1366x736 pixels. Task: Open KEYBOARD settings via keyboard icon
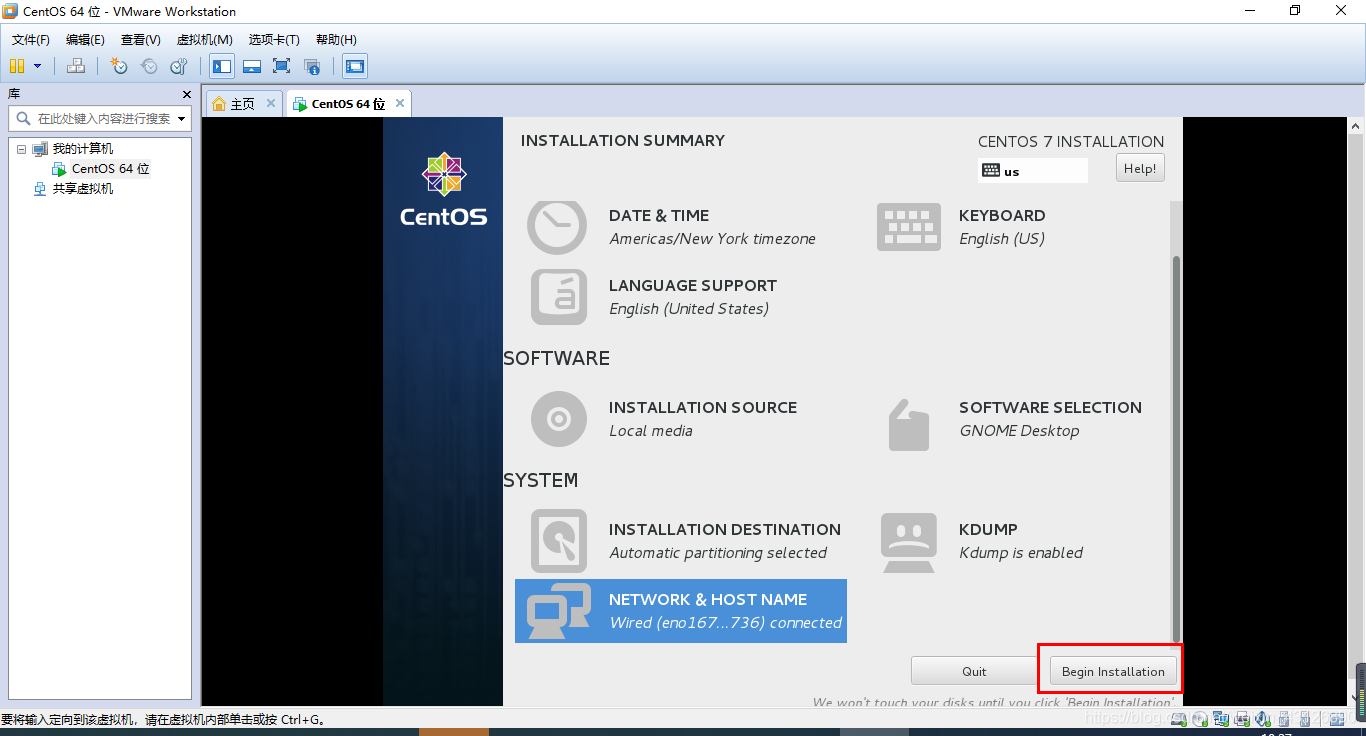[909, 227]
